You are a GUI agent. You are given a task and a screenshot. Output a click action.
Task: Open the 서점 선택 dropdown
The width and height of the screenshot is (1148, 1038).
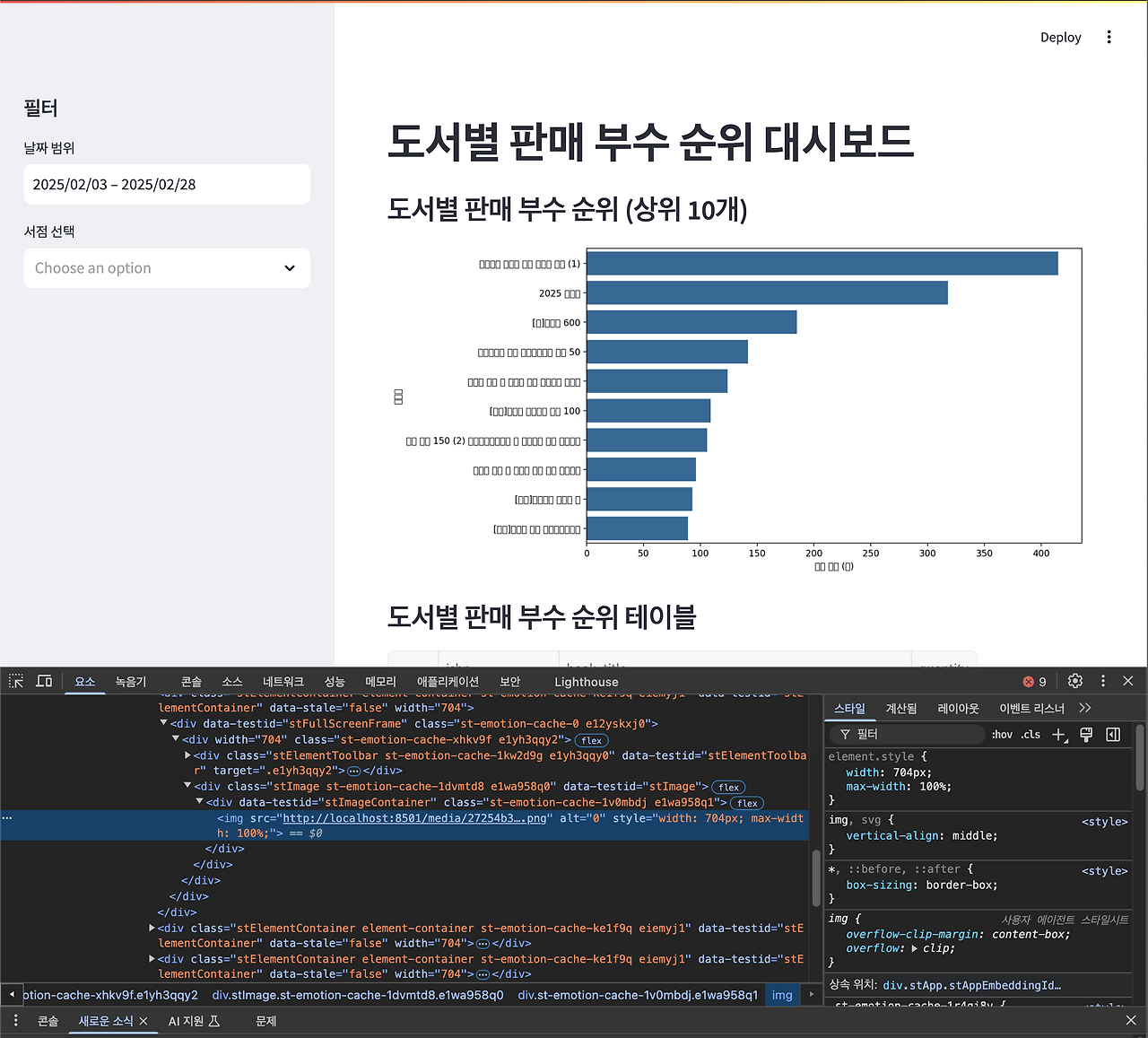[167, 268]
